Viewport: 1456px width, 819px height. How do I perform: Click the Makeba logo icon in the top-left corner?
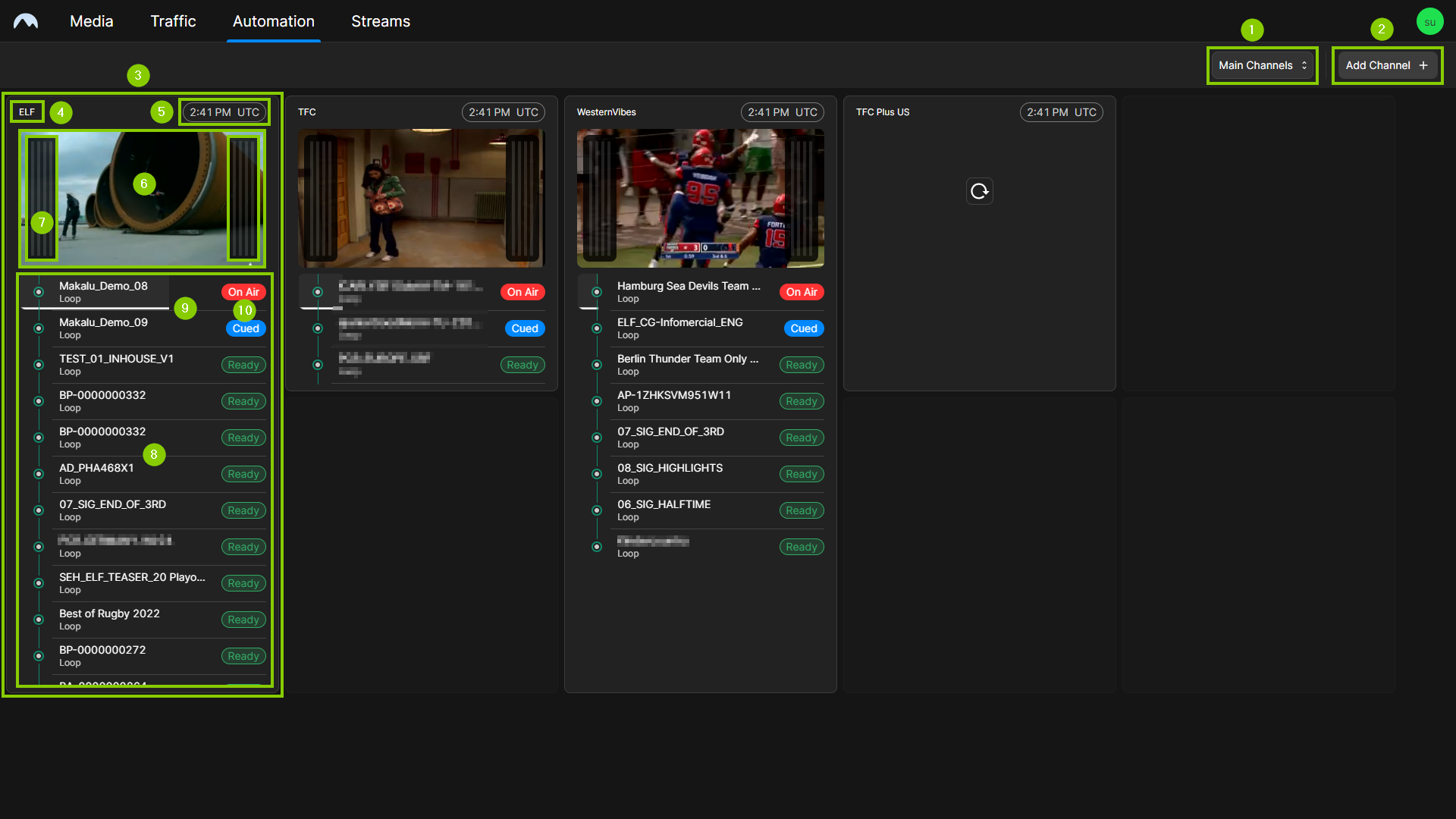coord(27,21)
